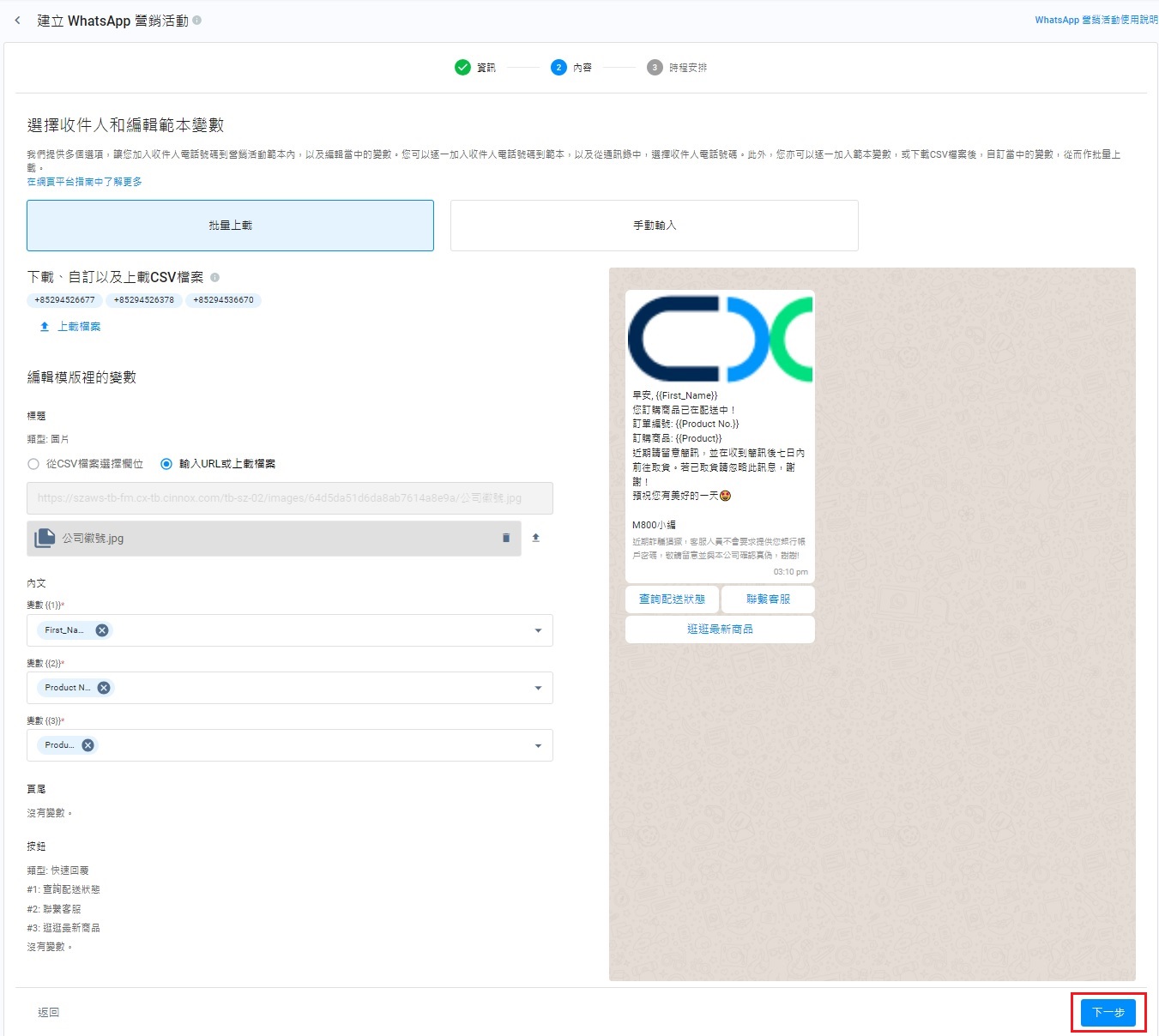Viewport: 1159px width, 1036px height.
Task: Click the M800小編 text in preview
Action: [x=654, y=525]
